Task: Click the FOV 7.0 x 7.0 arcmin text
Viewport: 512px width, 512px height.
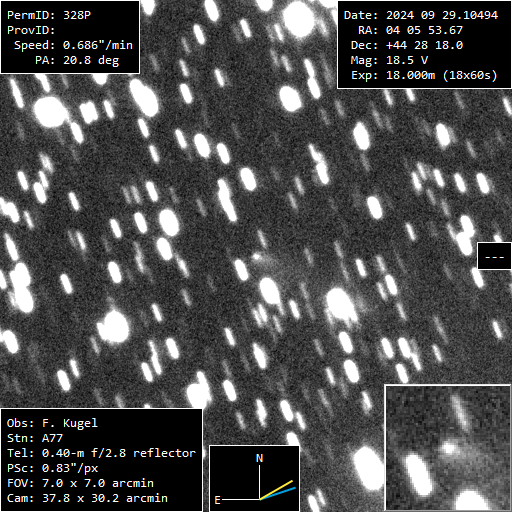Action: (80, 483)
